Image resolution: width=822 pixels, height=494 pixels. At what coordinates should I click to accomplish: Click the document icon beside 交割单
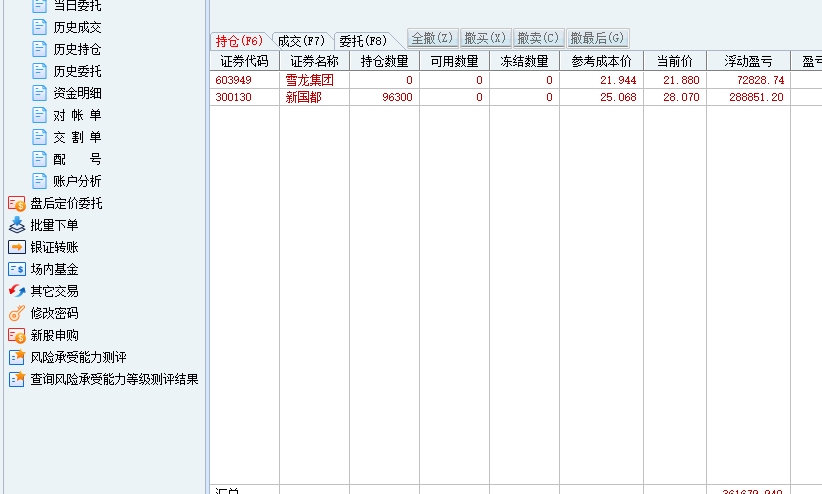tap(39, 137)
